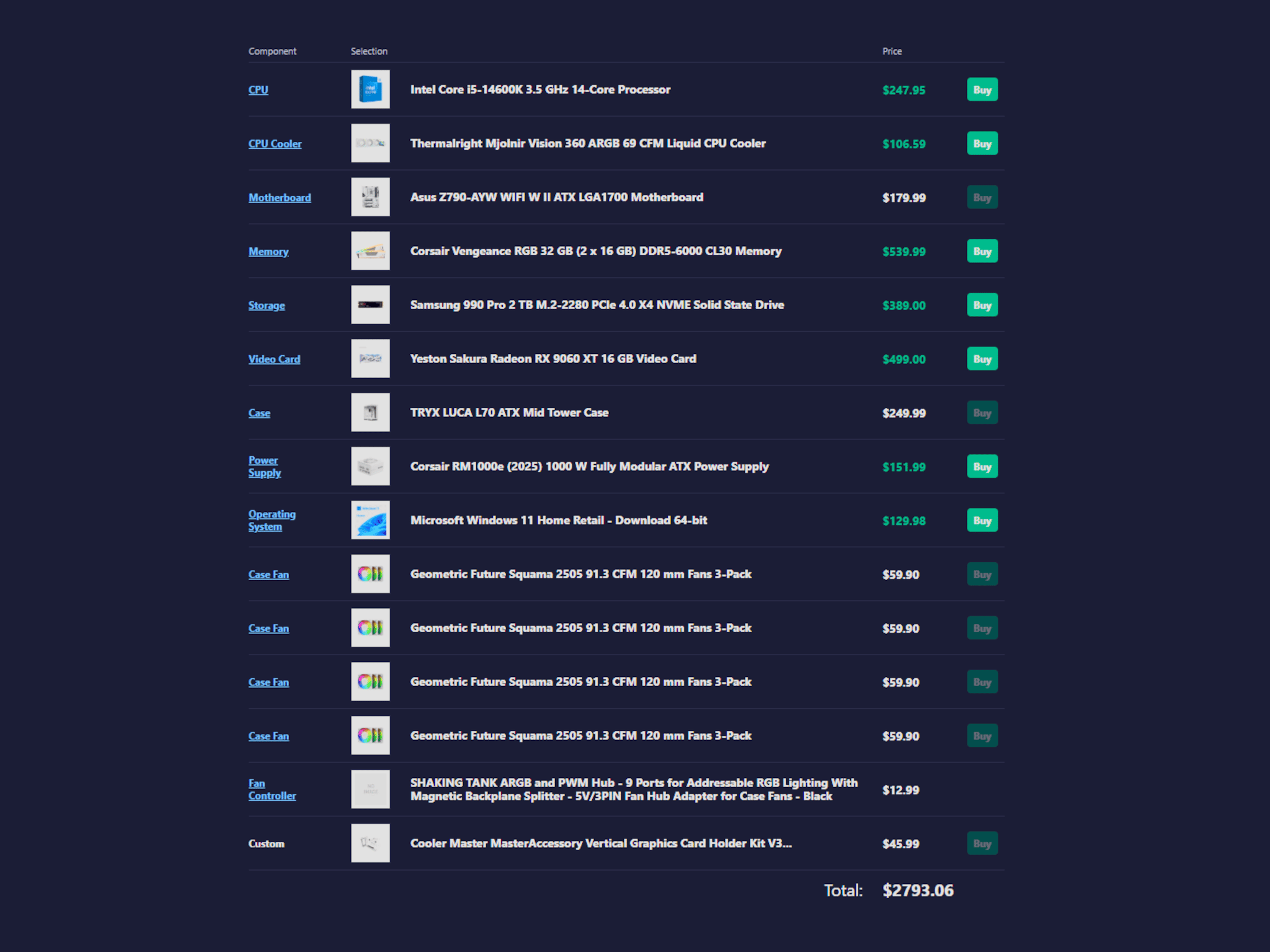Click the $12.99 fan controller price
This screenshot has width=1270, height=952.
point(900,790)
